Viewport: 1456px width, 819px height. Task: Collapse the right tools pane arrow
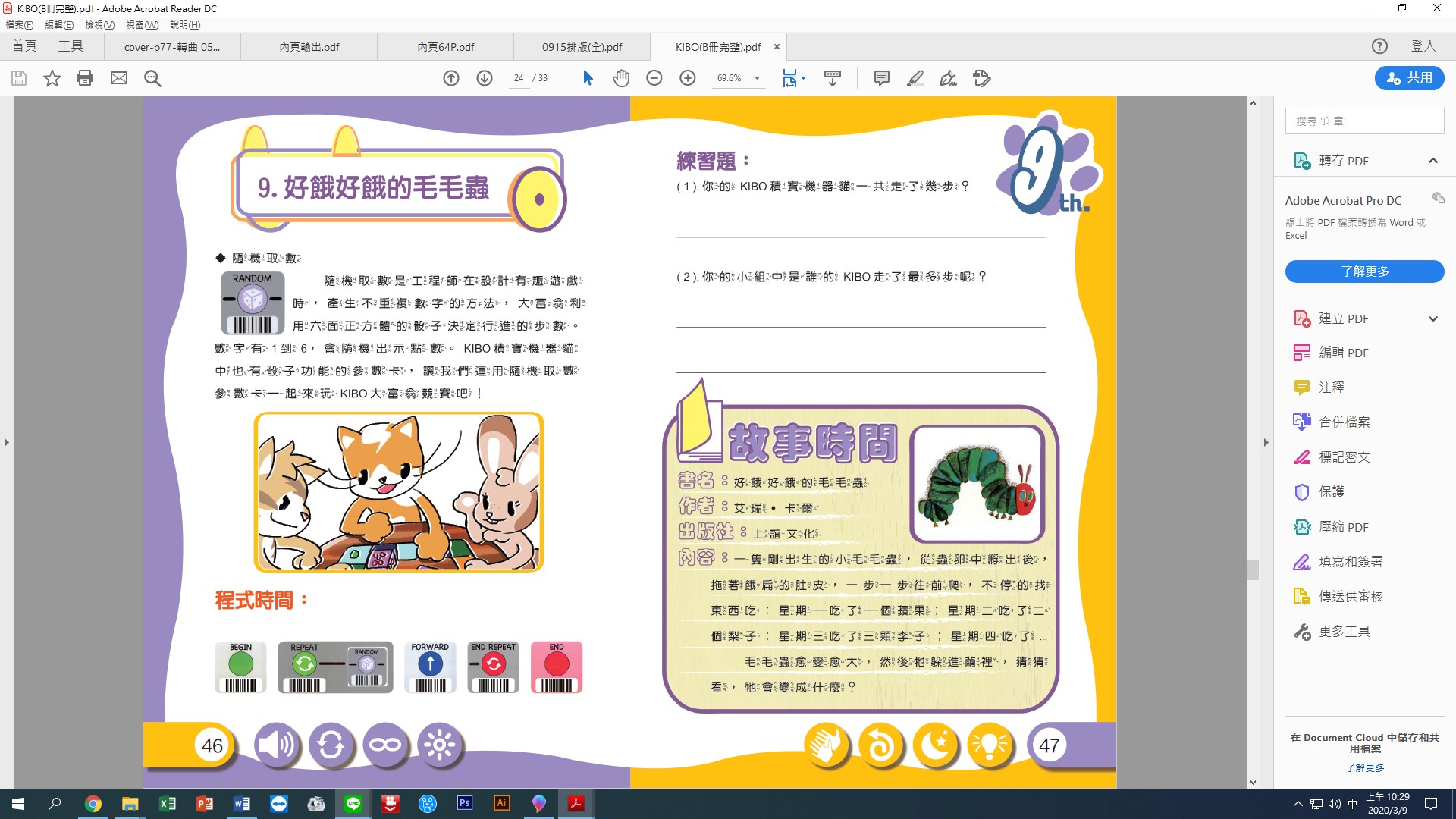pos(1266,442)
